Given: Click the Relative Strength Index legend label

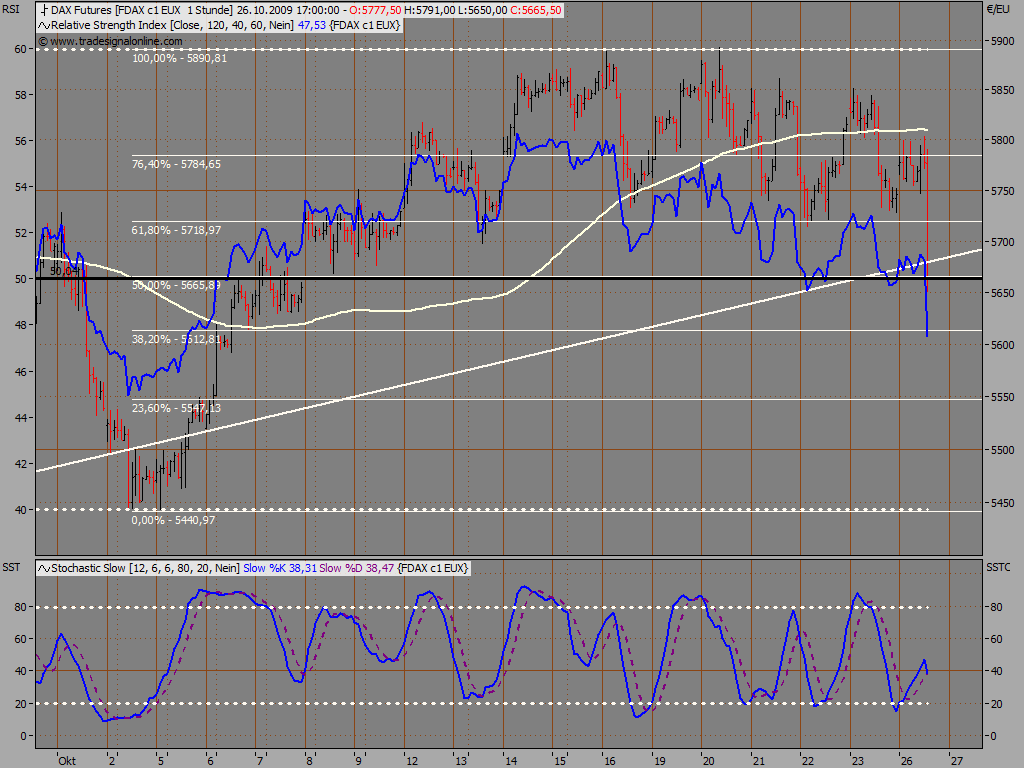Looking at the screenshot, I should click(x=173, y=25).
